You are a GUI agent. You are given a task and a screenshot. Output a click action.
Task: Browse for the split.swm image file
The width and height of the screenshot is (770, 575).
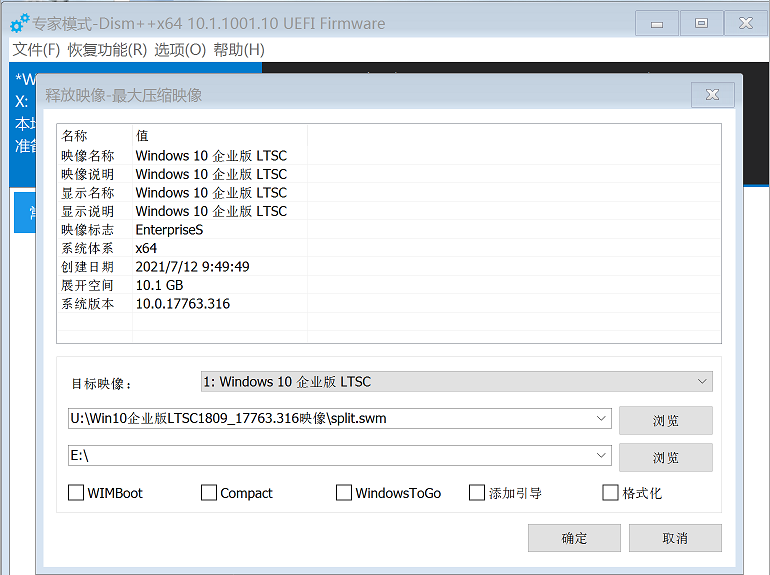click(665, 420)
